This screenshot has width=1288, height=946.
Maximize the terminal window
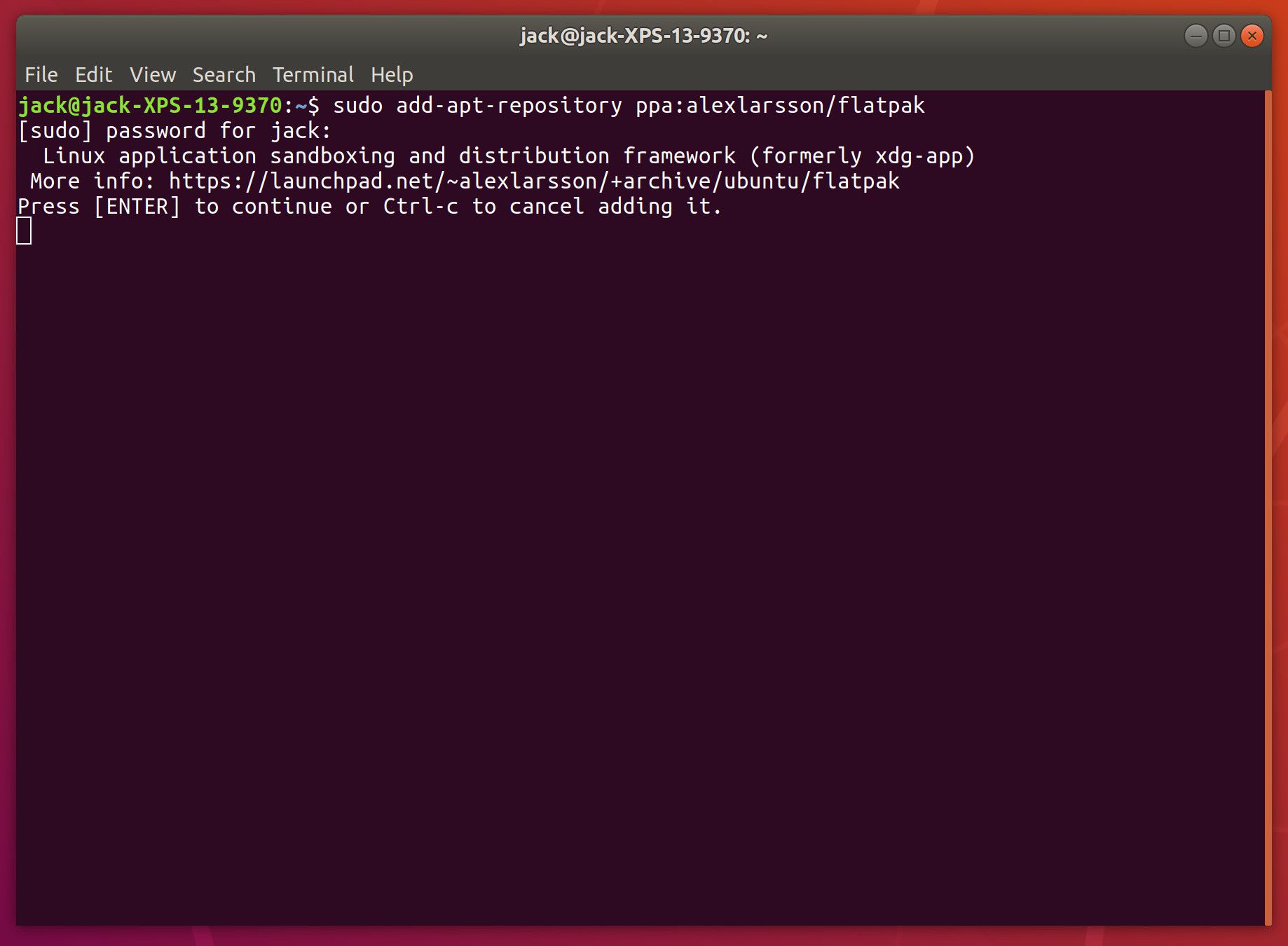coord(1224,35)
